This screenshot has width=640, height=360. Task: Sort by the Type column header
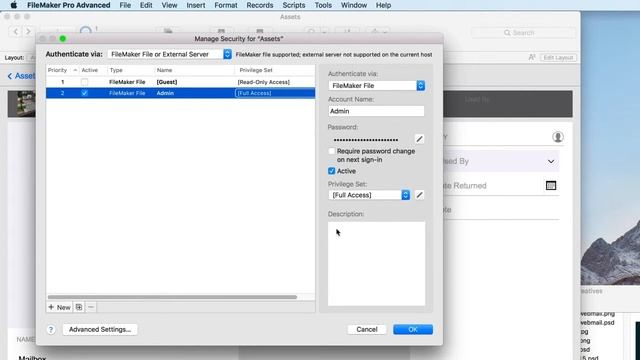[x=131, y=70]
